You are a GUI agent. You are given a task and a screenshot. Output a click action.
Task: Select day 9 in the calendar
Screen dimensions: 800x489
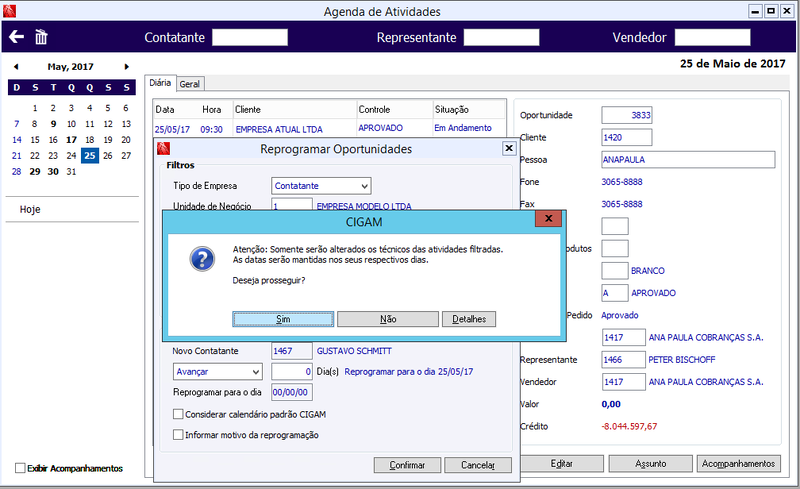click(53, 124)
